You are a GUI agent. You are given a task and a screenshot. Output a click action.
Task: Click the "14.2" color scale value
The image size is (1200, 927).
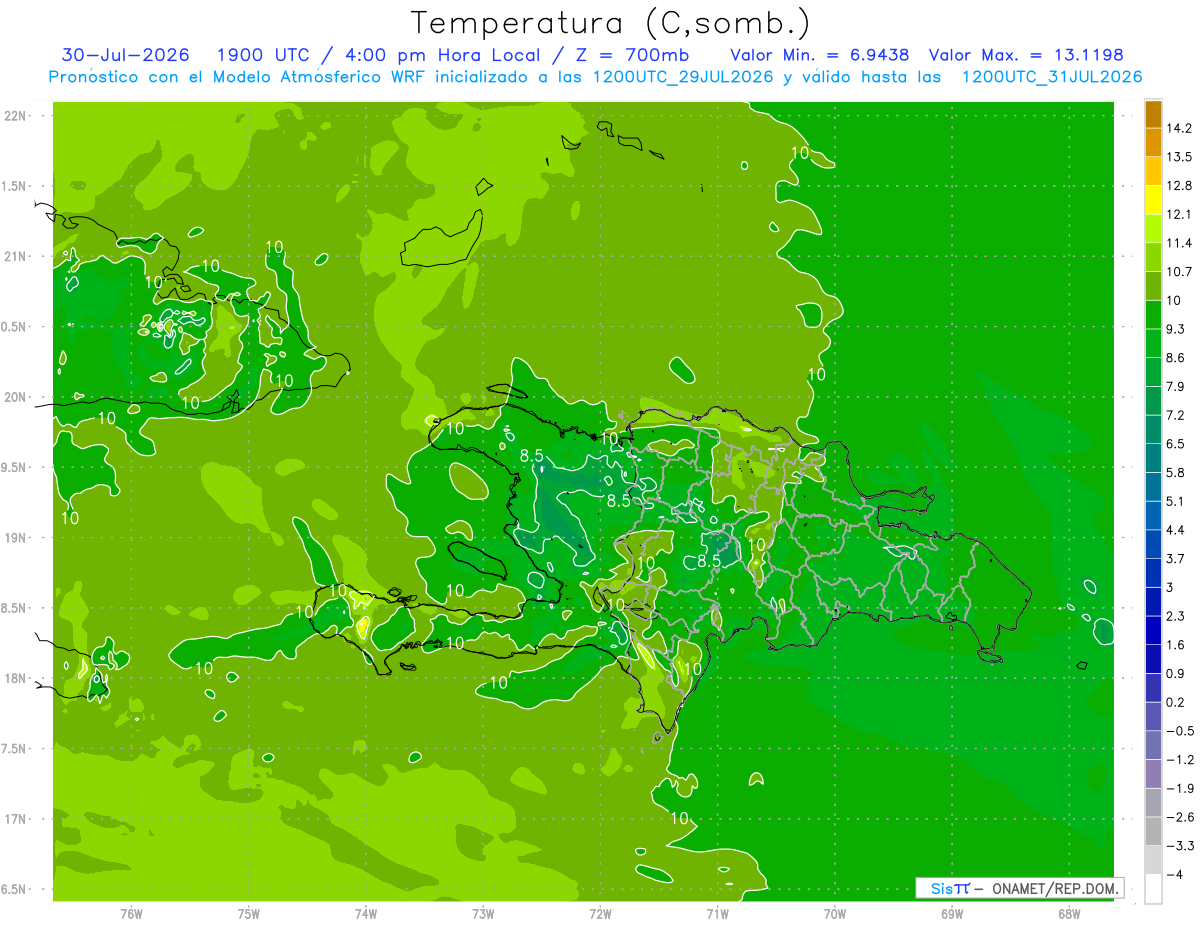pos(1181,128)
